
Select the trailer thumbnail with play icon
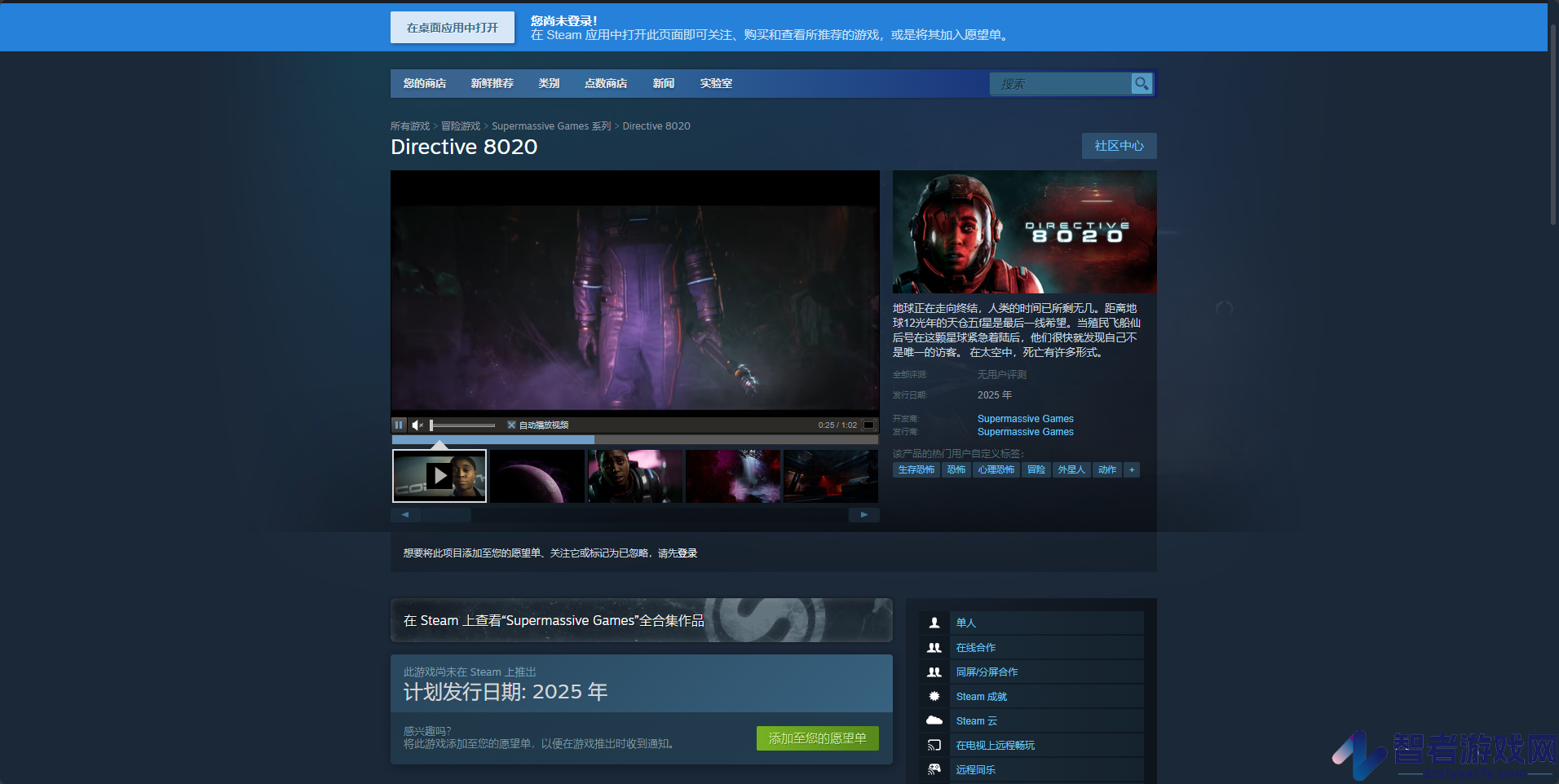(439, 476)
